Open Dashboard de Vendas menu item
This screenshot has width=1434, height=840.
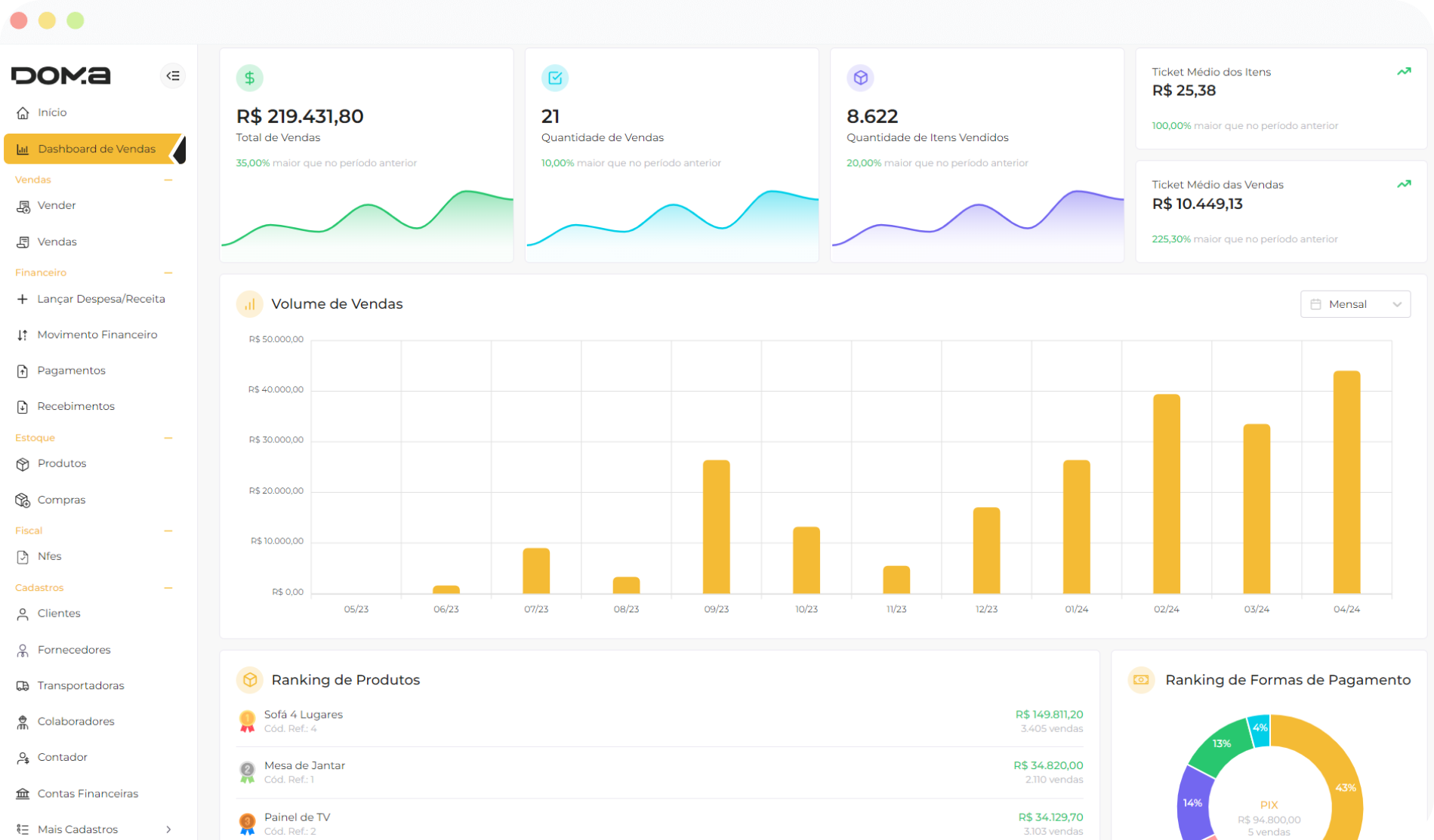tap(94, 149)
